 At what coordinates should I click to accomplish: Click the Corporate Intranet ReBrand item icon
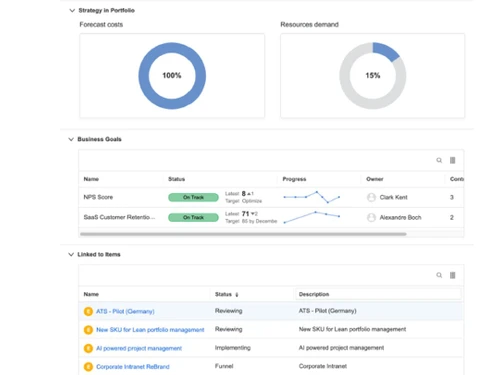88,367
